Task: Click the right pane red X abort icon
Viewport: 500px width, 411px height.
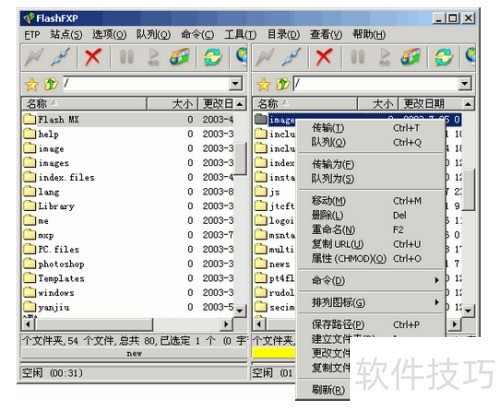Action: click(x=324, y=57)
